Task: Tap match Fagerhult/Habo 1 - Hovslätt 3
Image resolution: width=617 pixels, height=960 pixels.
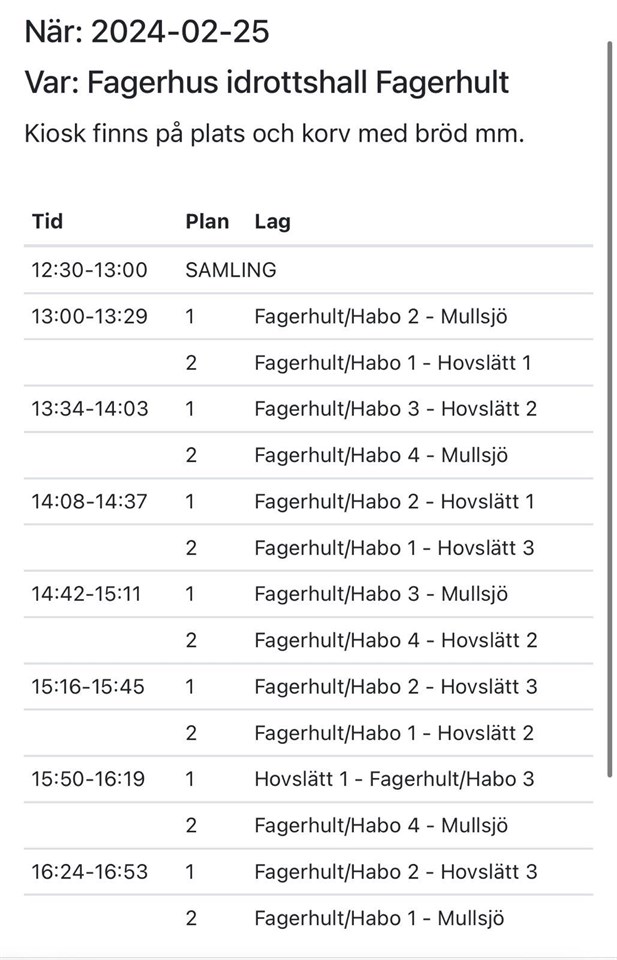Action: (394, 547)
